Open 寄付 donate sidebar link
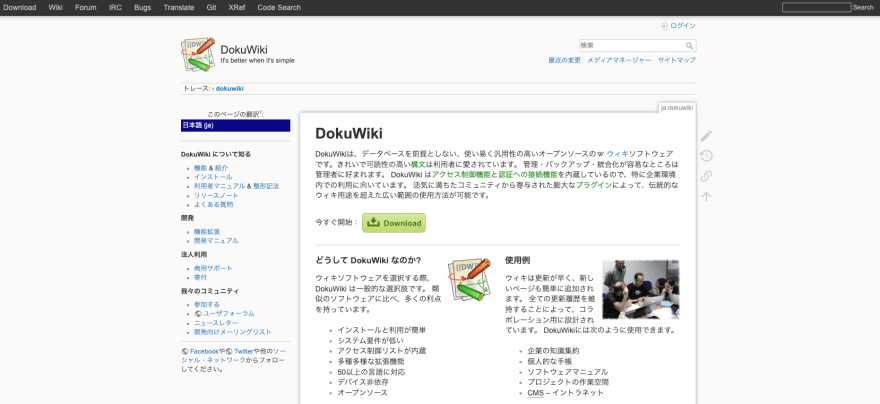This screenshot has width=880, height=404. (200, 277)
